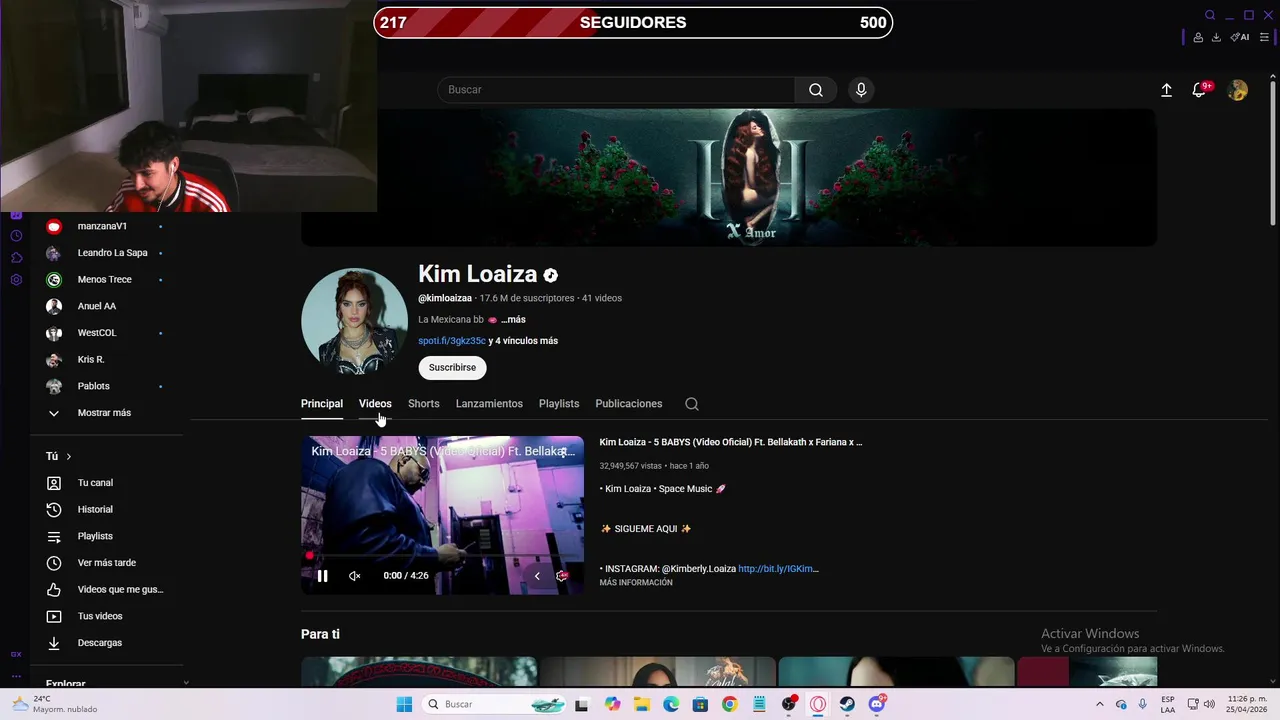Screen dimensions: 1280x720
Task: Unmute the featured video speaker icon
Action: point(354,576)
